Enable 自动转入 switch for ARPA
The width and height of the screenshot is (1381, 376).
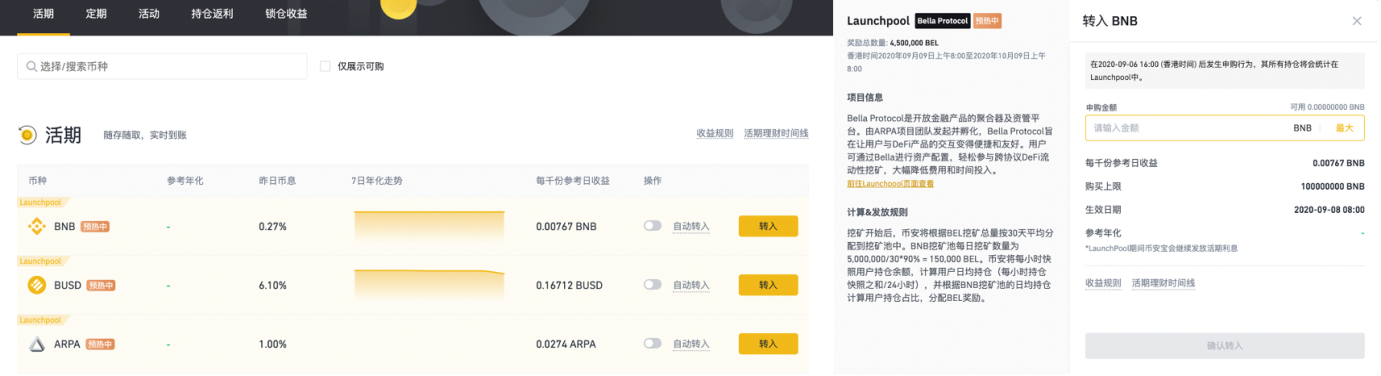click(x=653, y=344)
